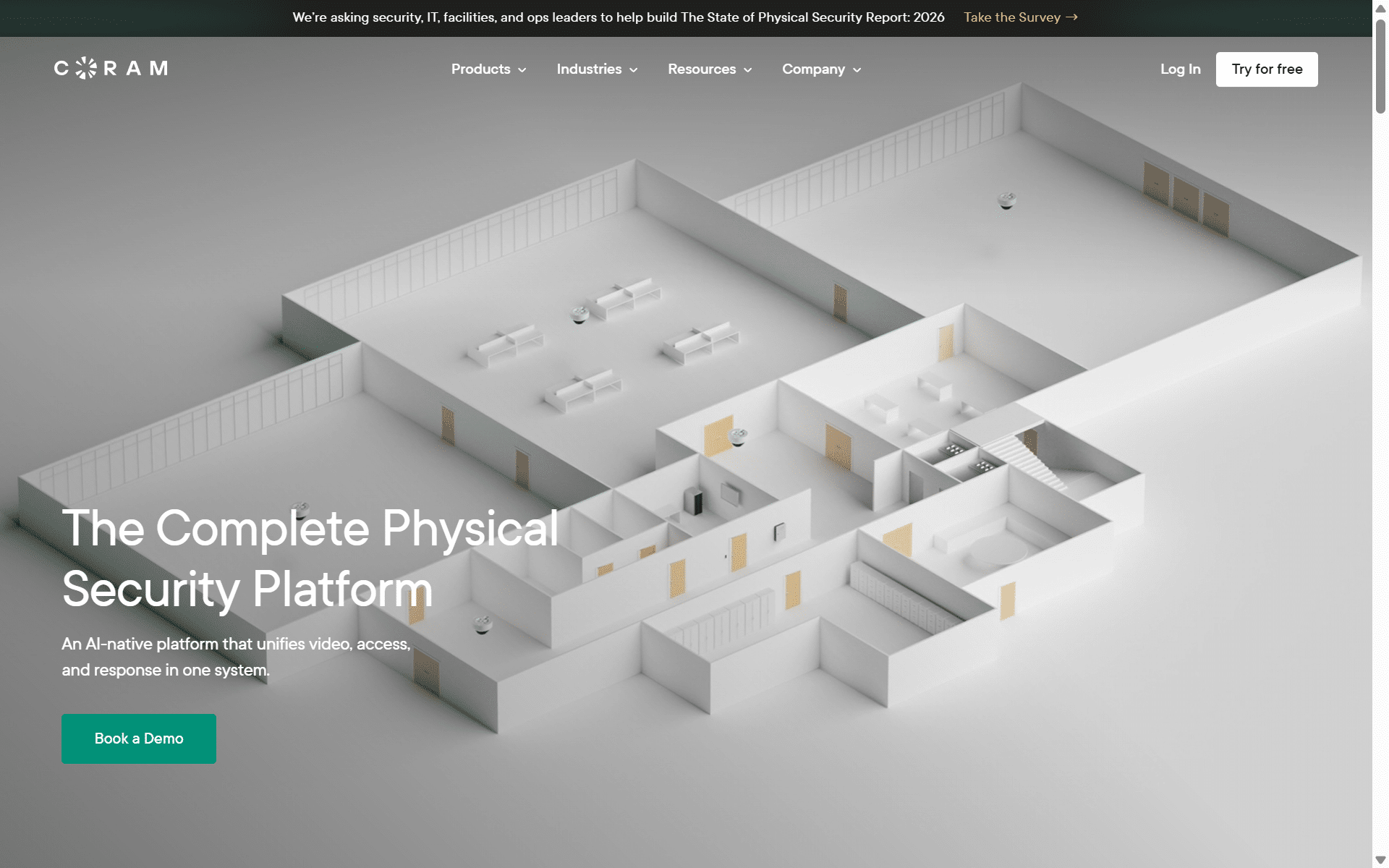Screen dimensions: 1389x868
Task: Click the vertical scrollbar thumb
Action: click(1380, 67)
